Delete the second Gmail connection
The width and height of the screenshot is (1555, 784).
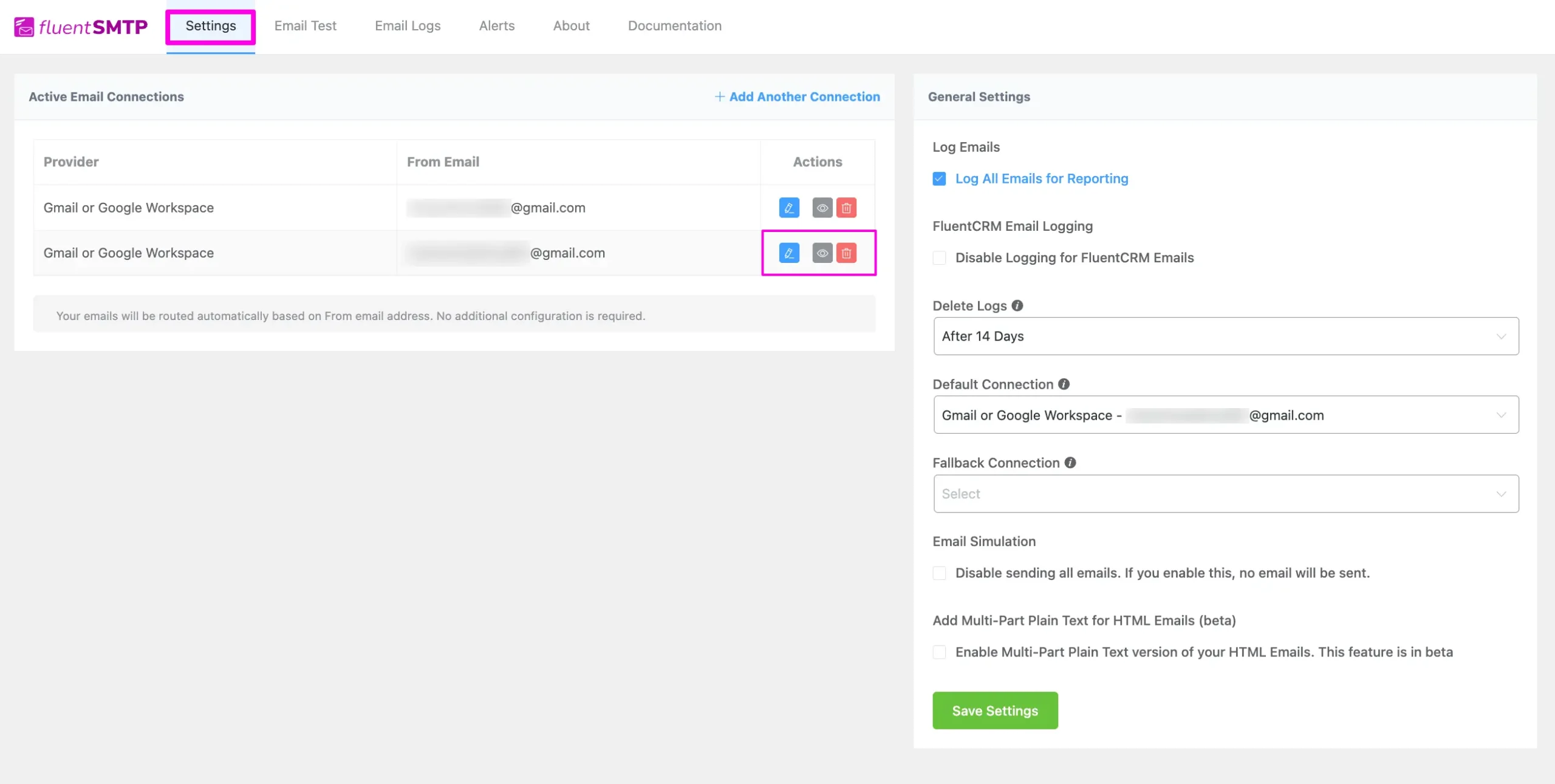coord(846,253)
